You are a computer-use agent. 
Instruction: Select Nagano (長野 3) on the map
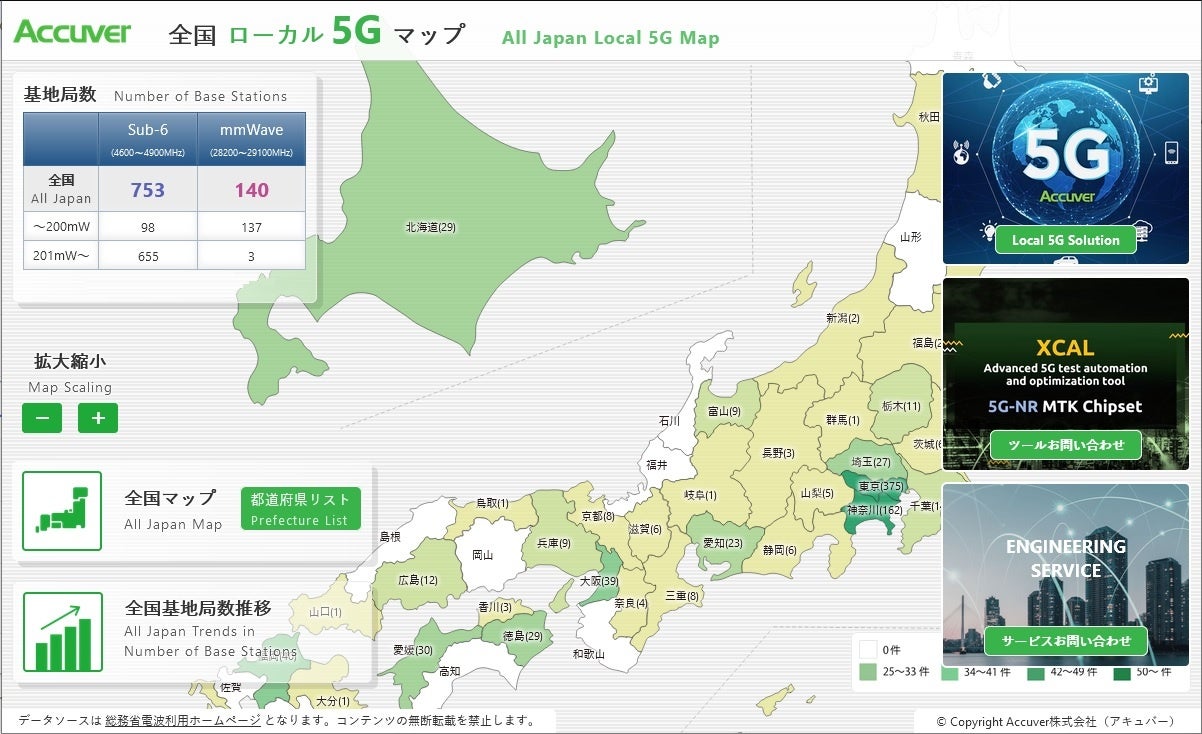click(x=778, y=453)
